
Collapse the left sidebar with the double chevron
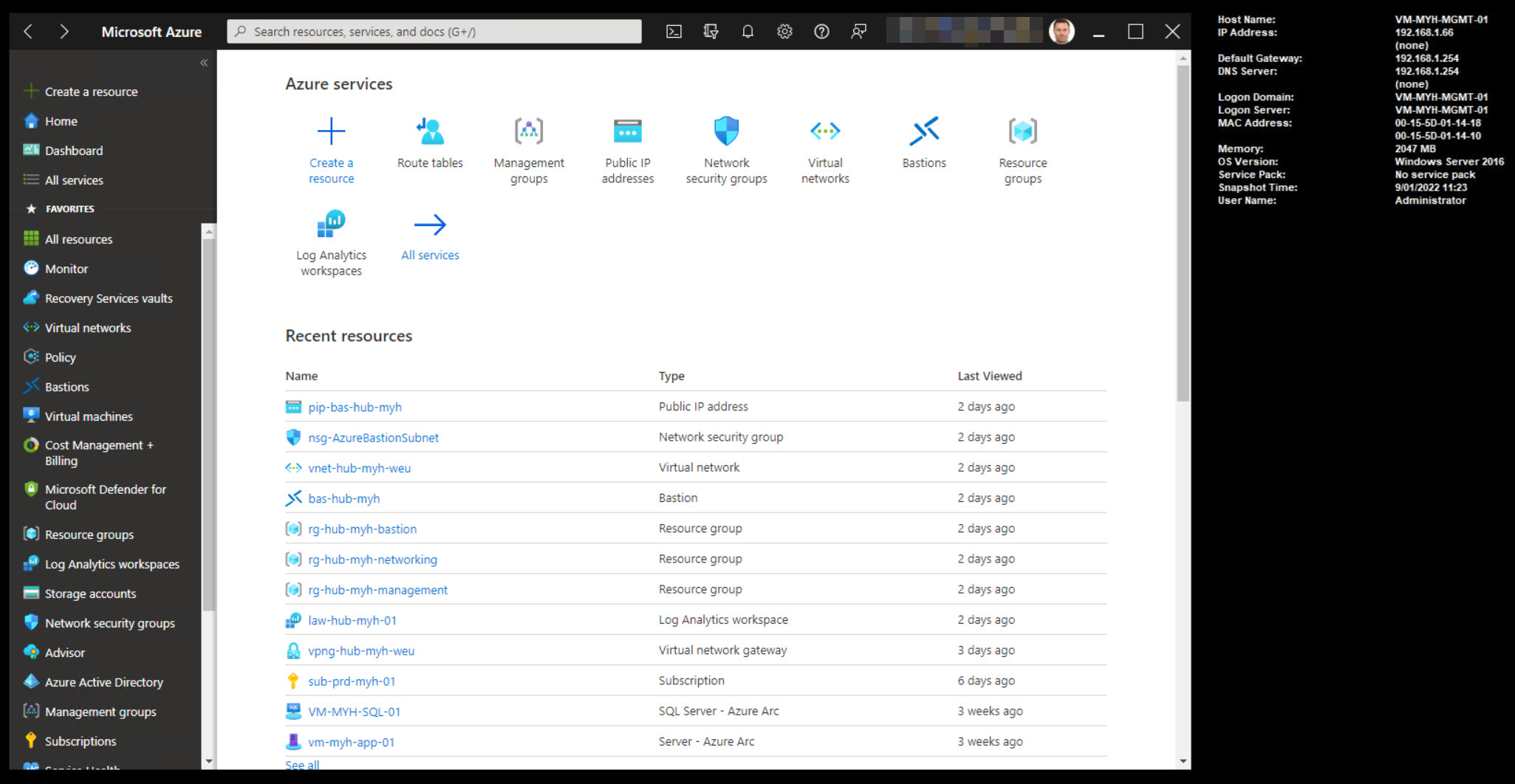pos(204,63)
